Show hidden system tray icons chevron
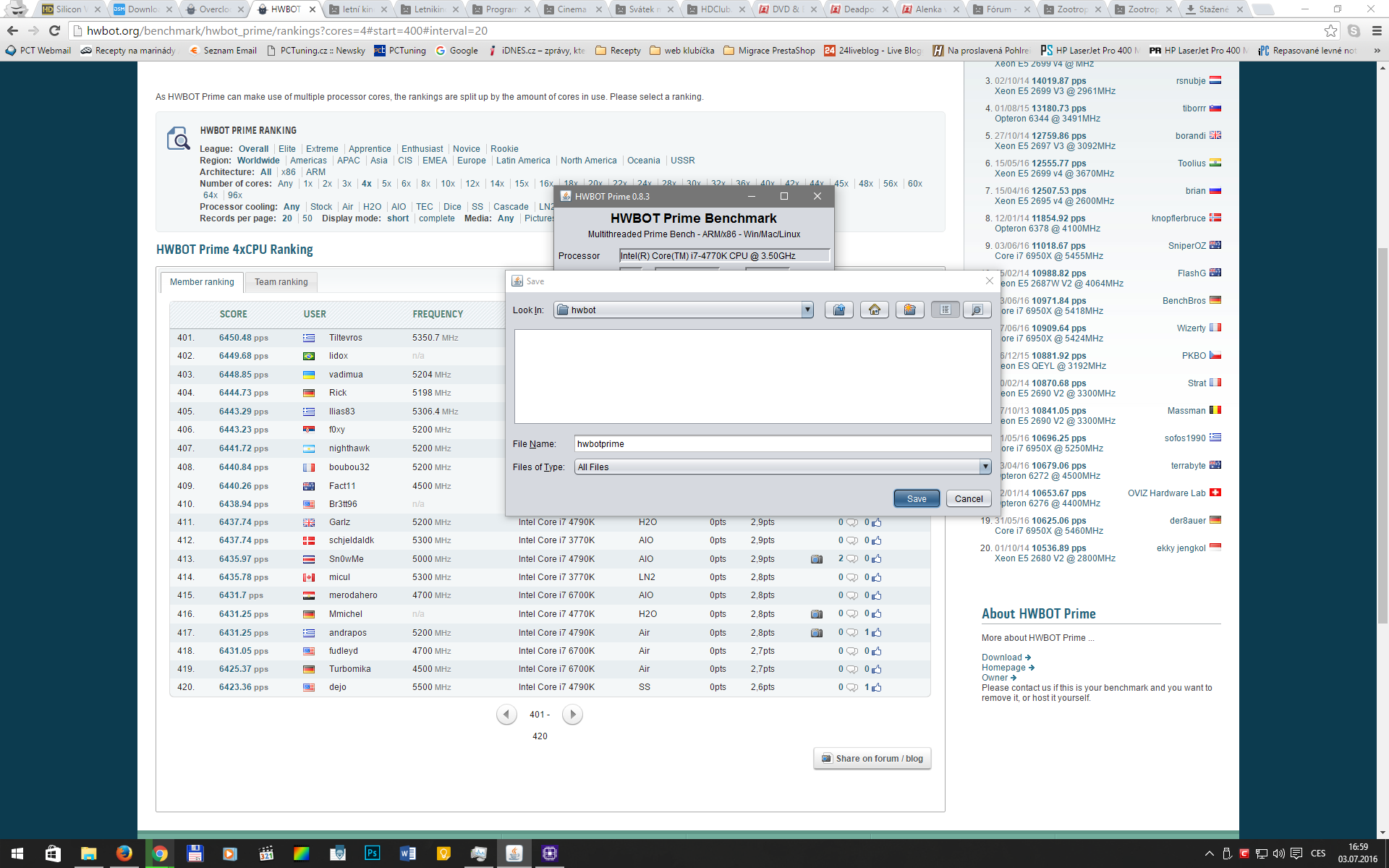 coord(1209,854)
